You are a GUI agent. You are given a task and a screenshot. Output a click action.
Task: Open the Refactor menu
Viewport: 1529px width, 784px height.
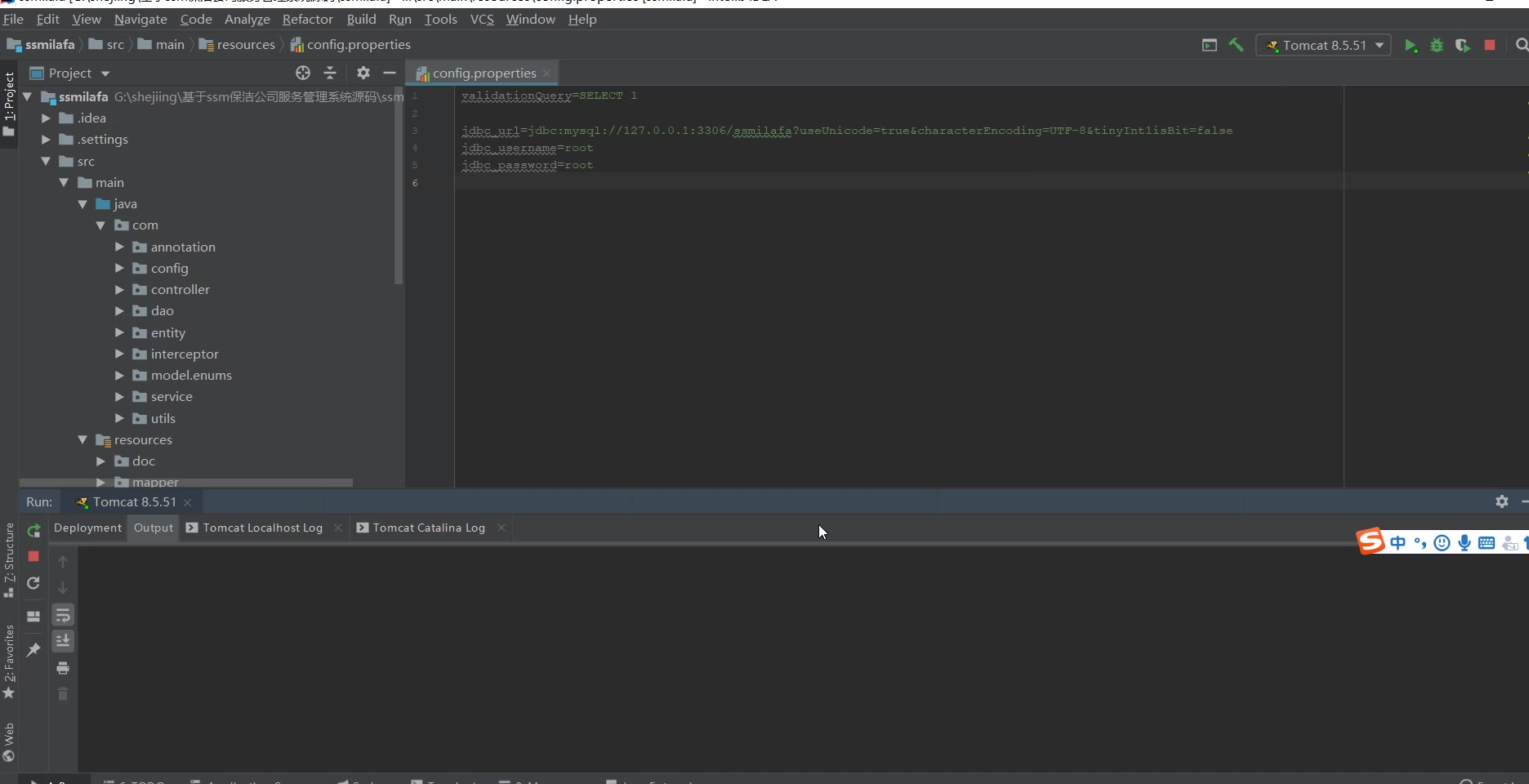(x=307, y=19)
